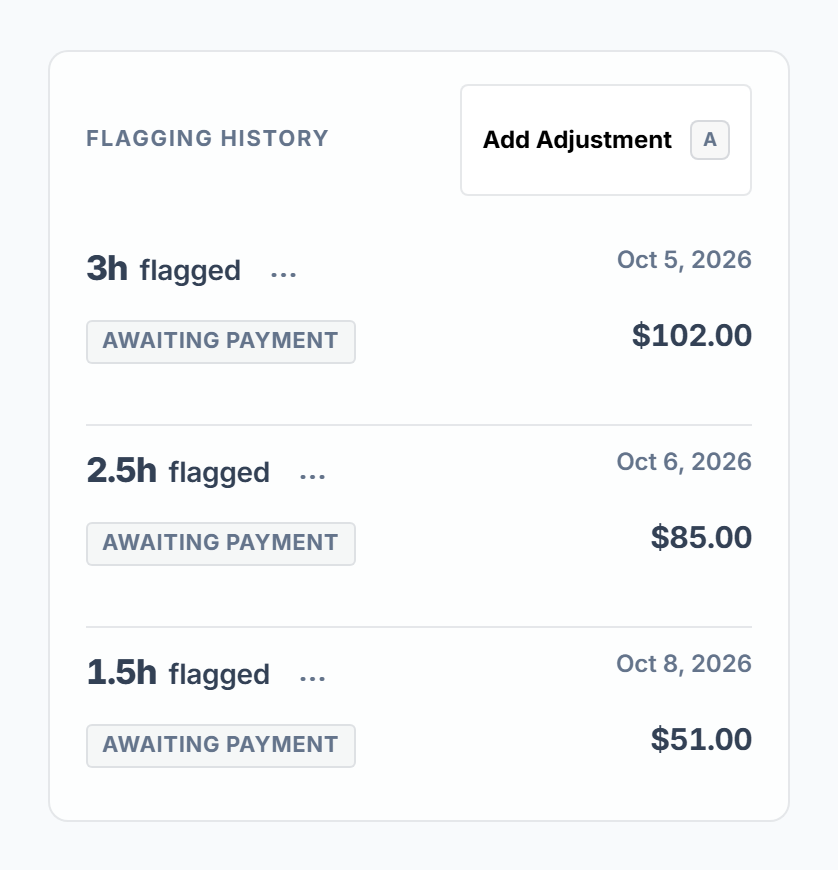This screenshot has width=838, height=870.
Task: Click the $85.00 amount
Action: point(701,537)
